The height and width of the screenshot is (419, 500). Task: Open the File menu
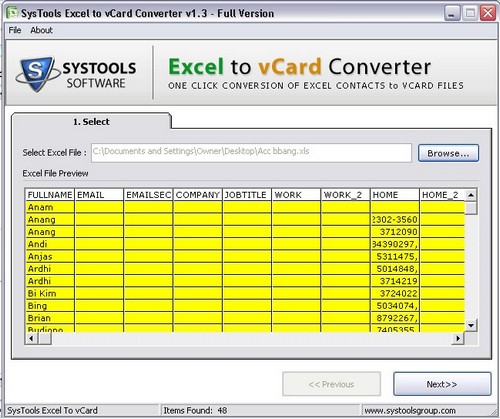pyautogui.click(x=15, y=30)
